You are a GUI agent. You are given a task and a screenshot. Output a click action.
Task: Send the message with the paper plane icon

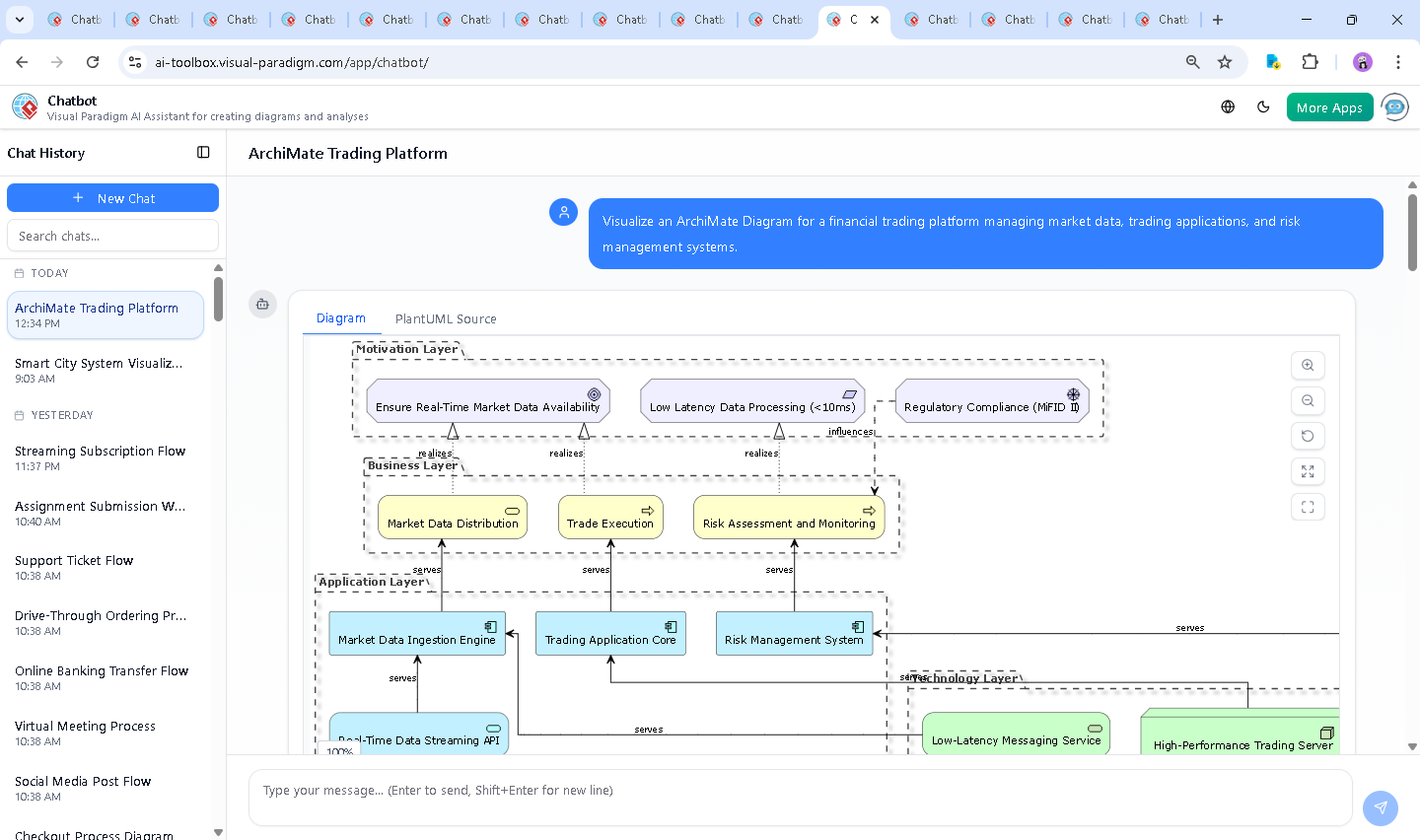pos(1380,808)
